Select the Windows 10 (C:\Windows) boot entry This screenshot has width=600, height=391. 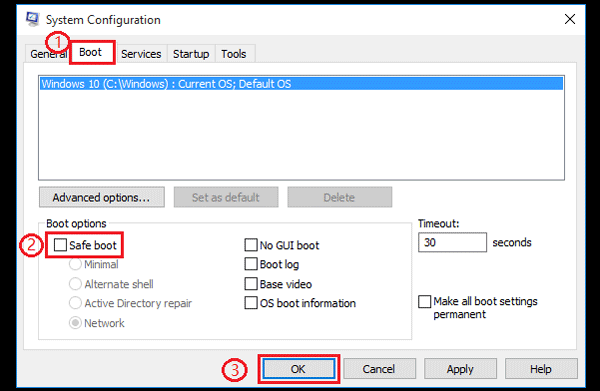[x=302, y=84]
